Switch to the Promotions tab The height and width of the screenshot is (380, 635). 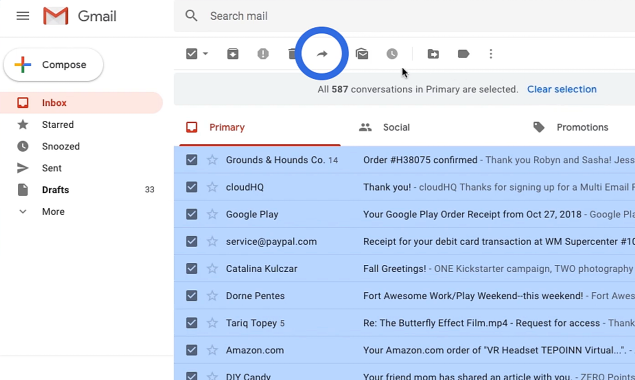pos(582,128)
